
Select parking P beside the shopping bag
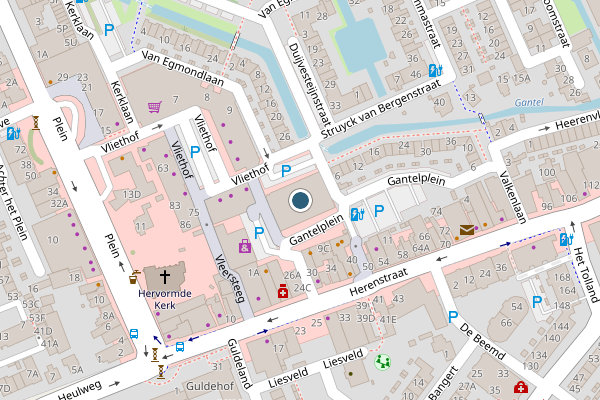259,232
